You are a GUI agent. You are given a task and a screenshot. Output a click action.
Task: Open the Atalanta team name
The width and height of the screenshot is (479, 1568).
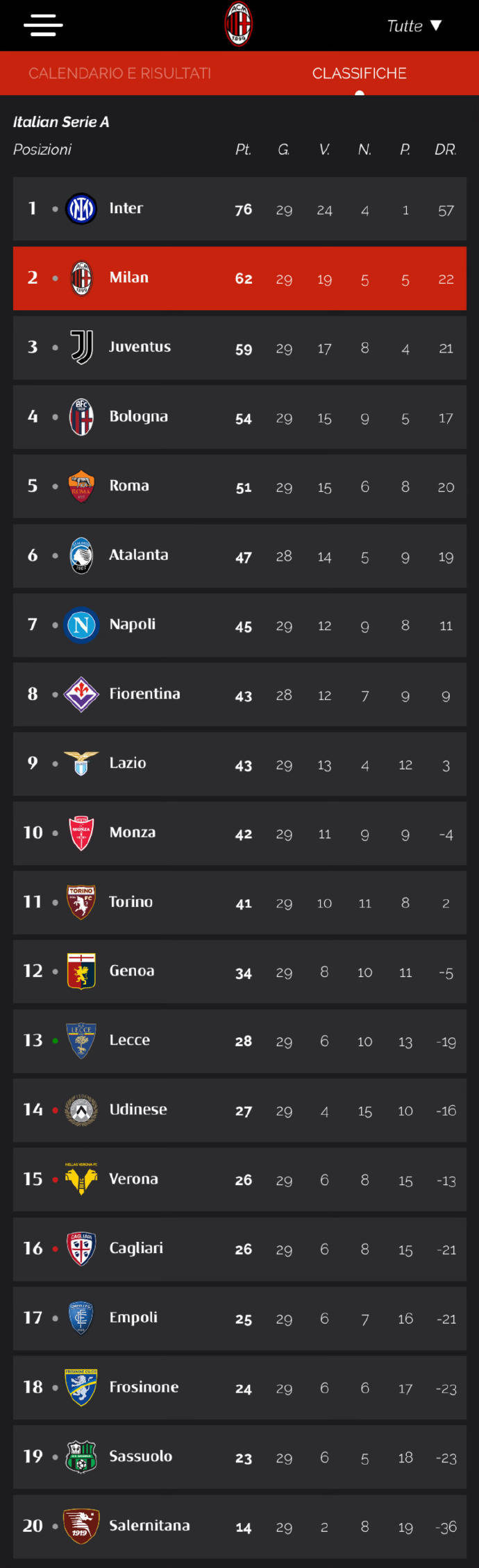coord(138,555)
